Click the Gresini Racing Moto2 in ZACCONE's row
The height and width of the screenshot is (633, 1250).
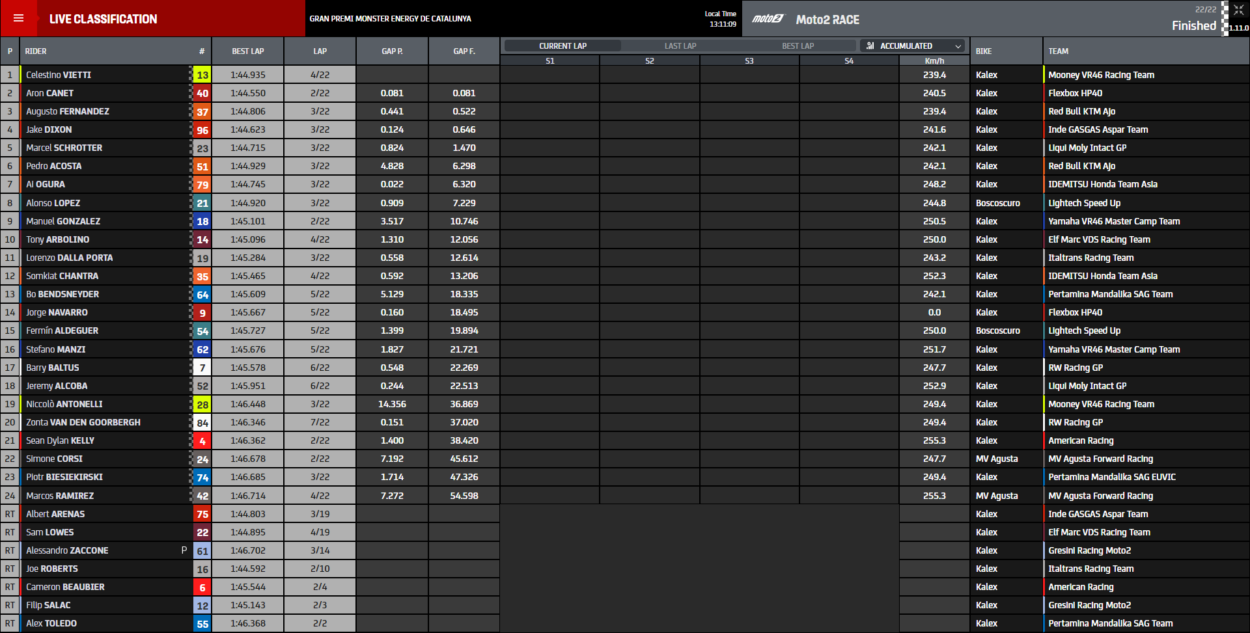[x=1089, y=551]
